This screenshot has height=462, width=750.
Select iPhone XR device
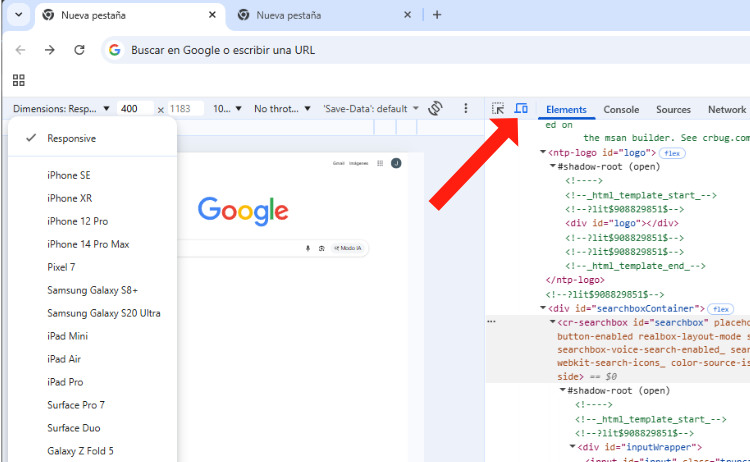coord(93,198)
